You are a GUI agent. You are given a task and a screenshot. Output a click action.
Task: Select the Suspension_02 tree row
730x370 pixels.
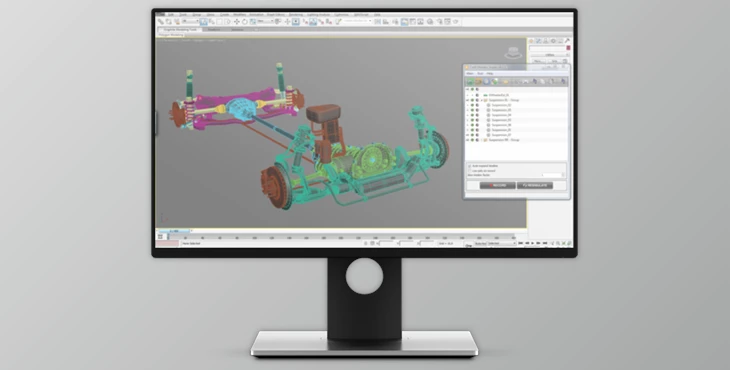coord(500,105)
